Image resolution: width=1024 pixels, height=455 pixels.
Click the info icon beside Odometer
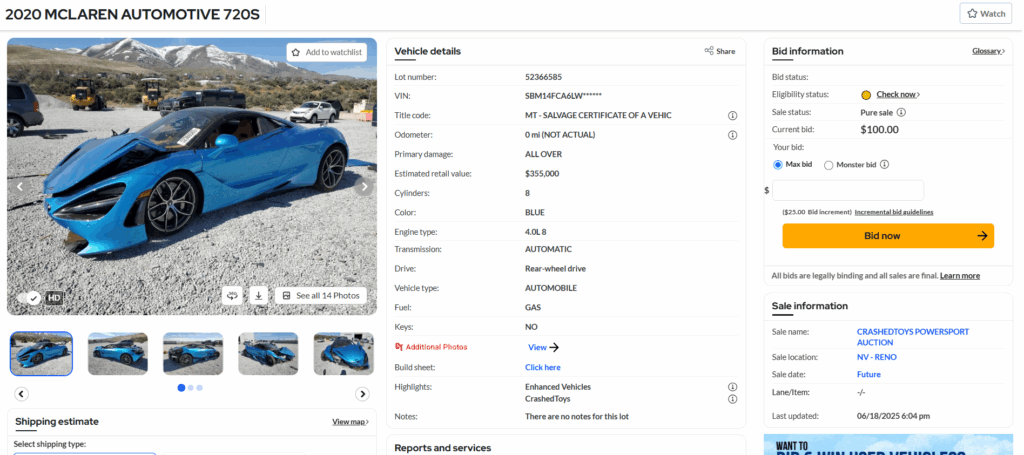[x=732, y=135]
